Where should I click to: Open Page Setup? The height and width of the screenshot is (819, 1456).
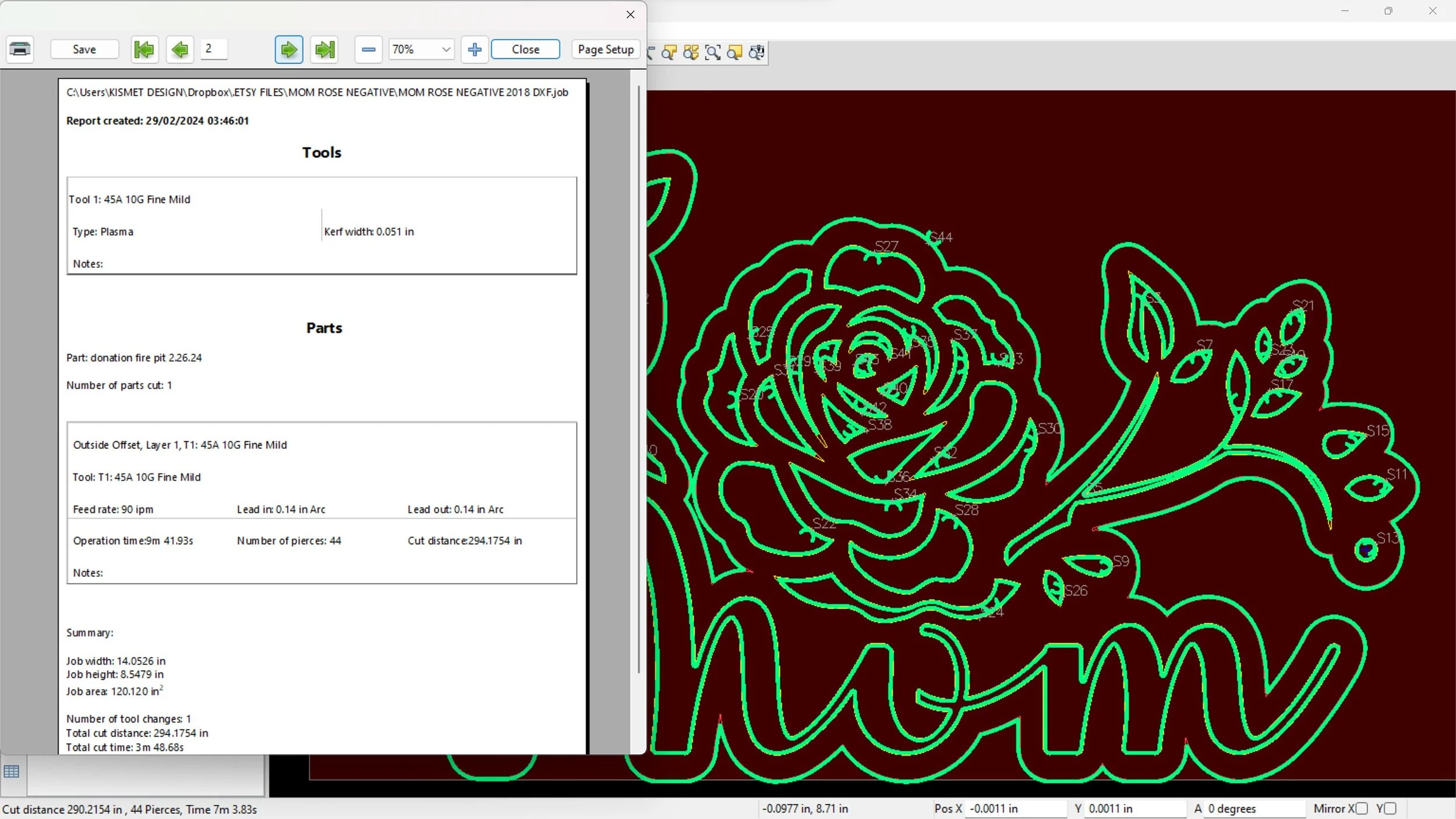(x=606, y=49)
